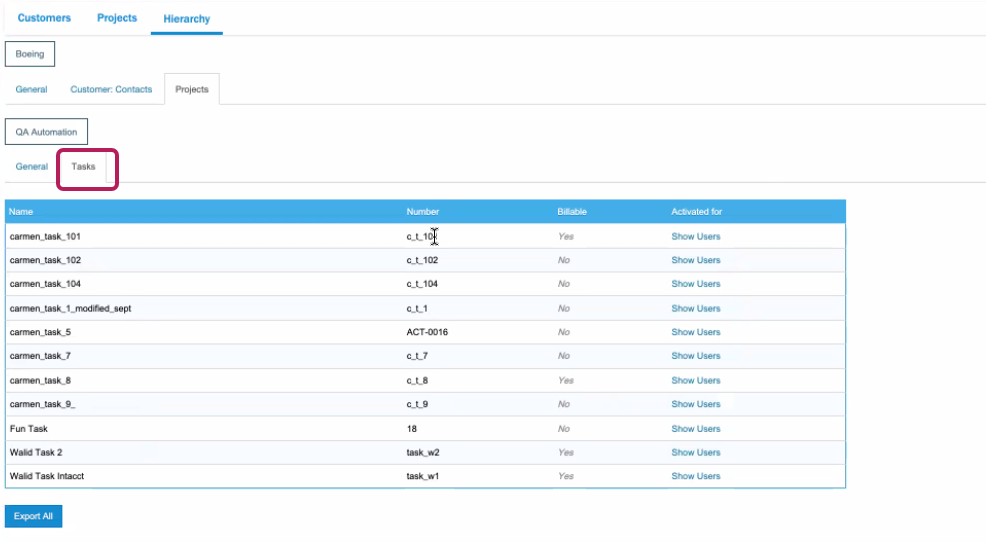Open the Customers top tab

tap(44, 18)
